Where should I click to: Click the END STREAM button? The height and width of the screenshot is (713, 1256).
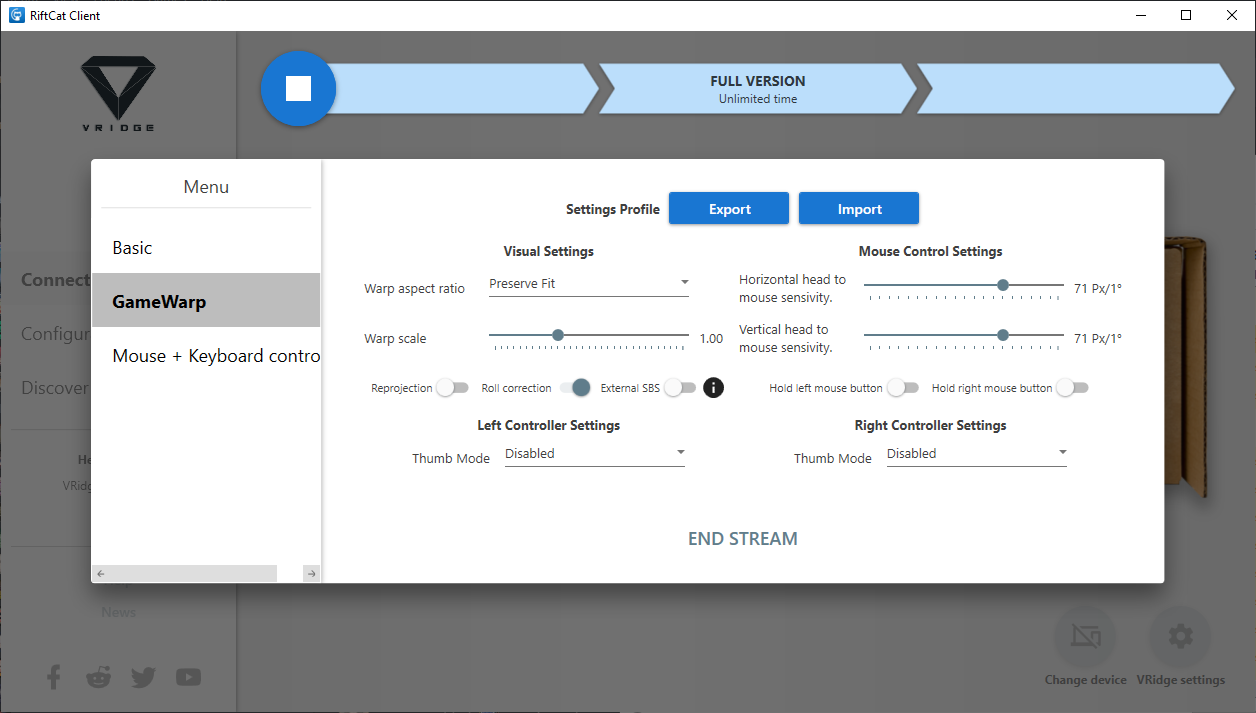[743, 539]
